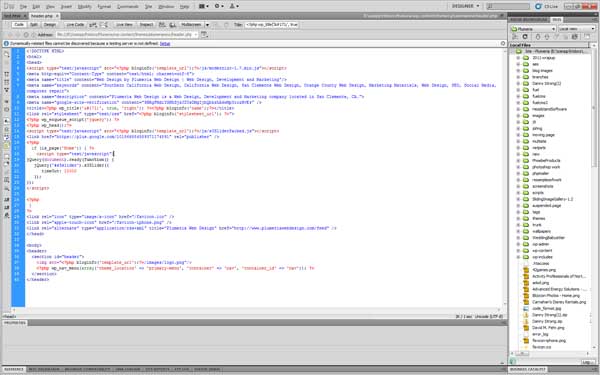Image resolution: width=600 pixels, height=375 pixels.
Task: Click the Properties panel header
Action: [15, 323]
